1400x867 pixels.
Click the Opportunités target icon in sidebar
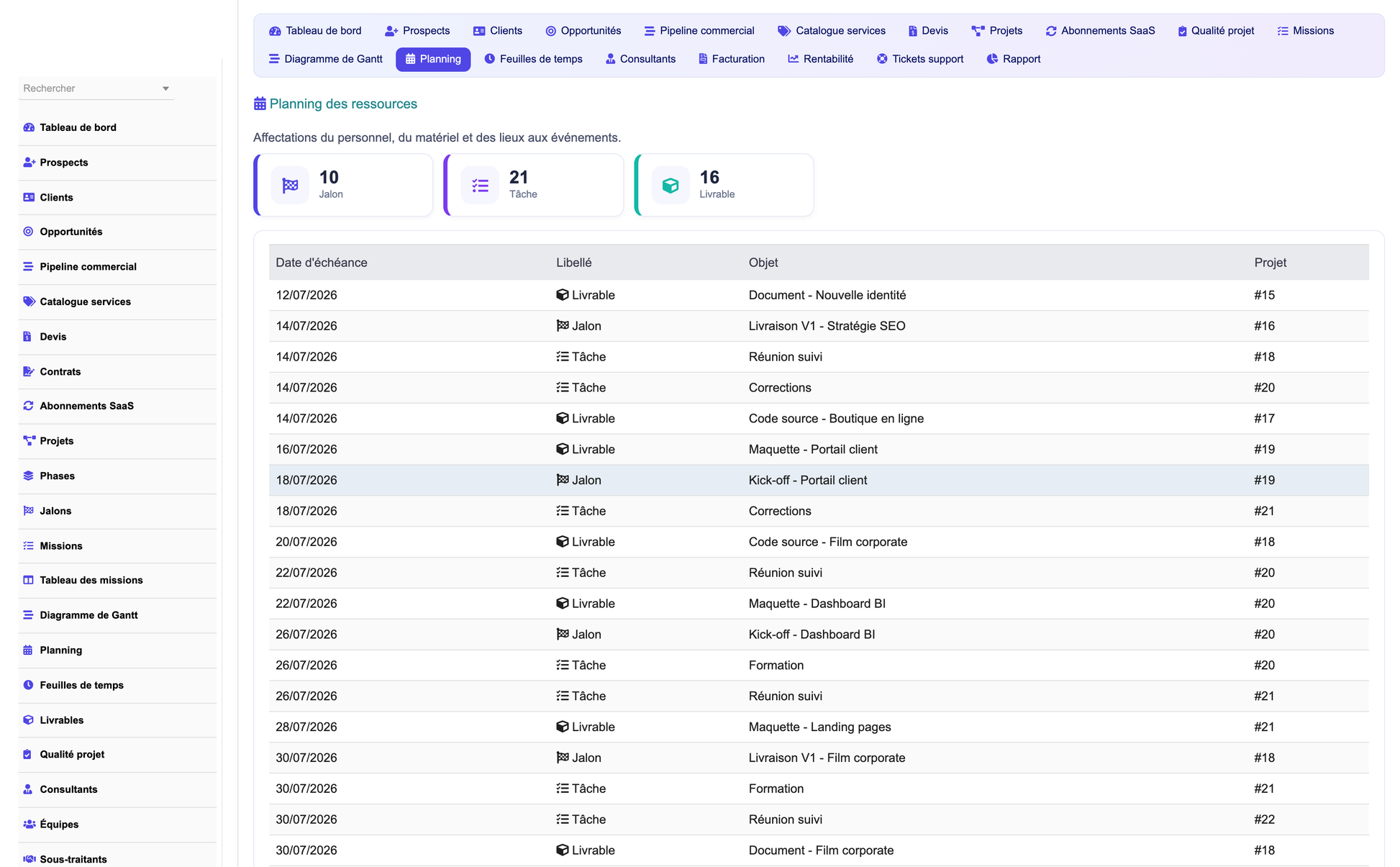29,232
